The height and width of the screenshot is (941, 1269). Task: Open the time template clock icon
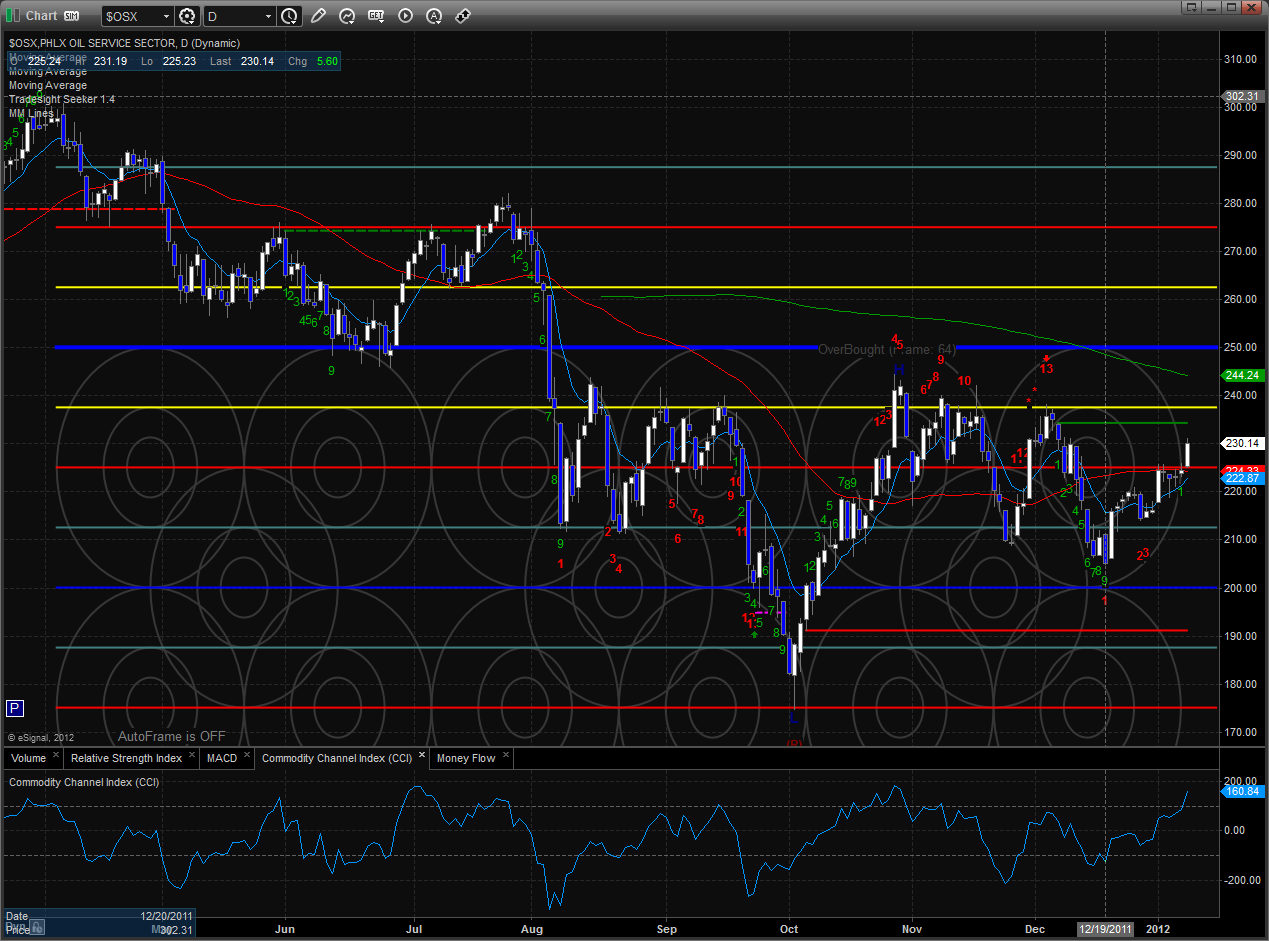(x=289, y=16)
